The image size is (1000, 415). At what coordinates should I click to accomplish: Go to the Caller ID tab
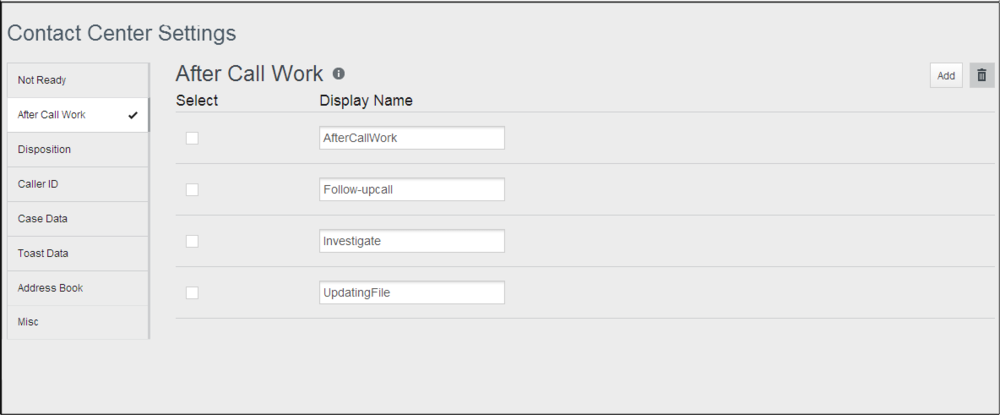coord(78,184)
